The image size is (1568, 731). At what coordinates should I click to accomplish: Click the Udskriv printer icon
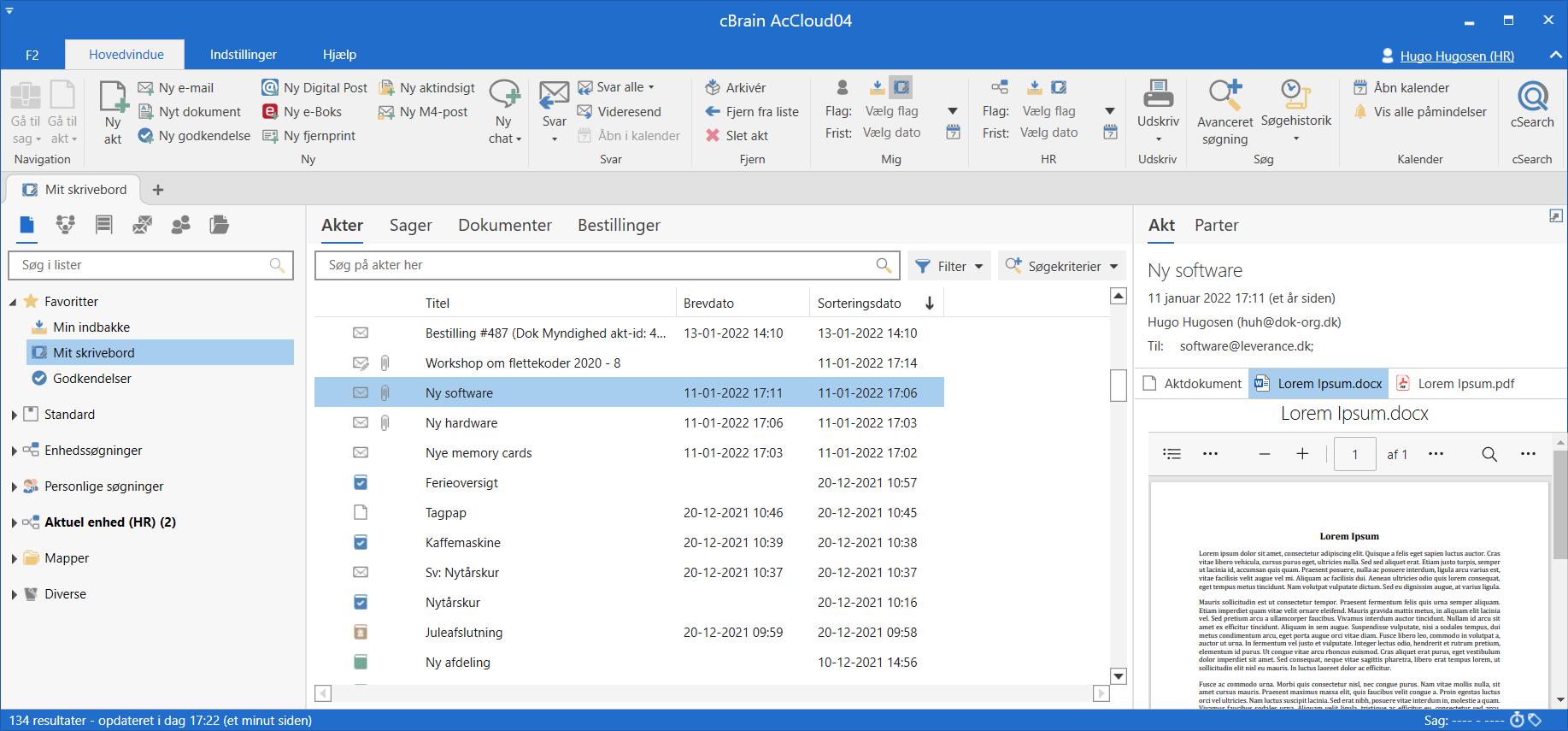tap(1158, 93)
